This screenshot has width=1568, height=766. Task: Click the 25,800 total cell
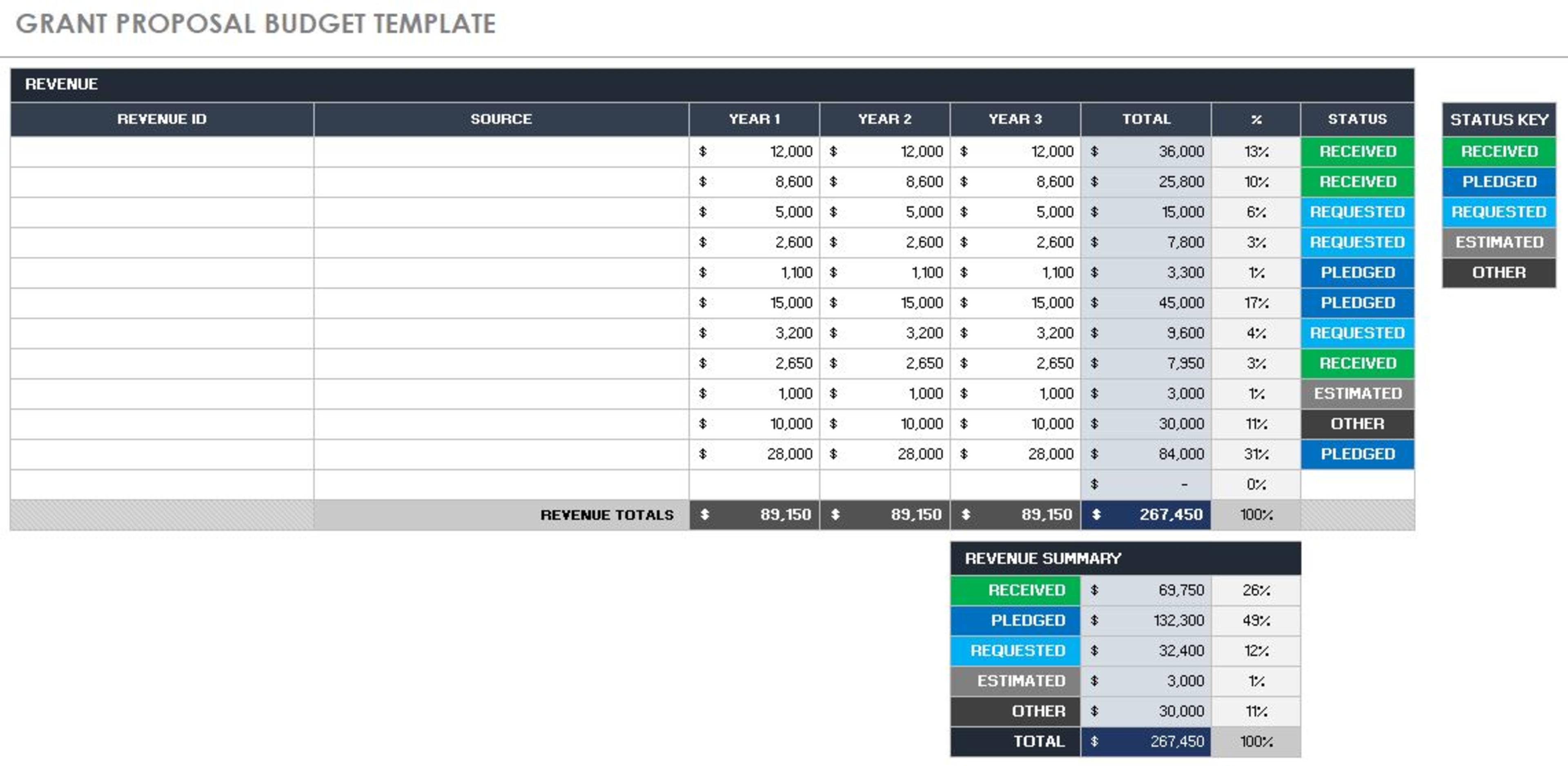tap(1146, 181)
